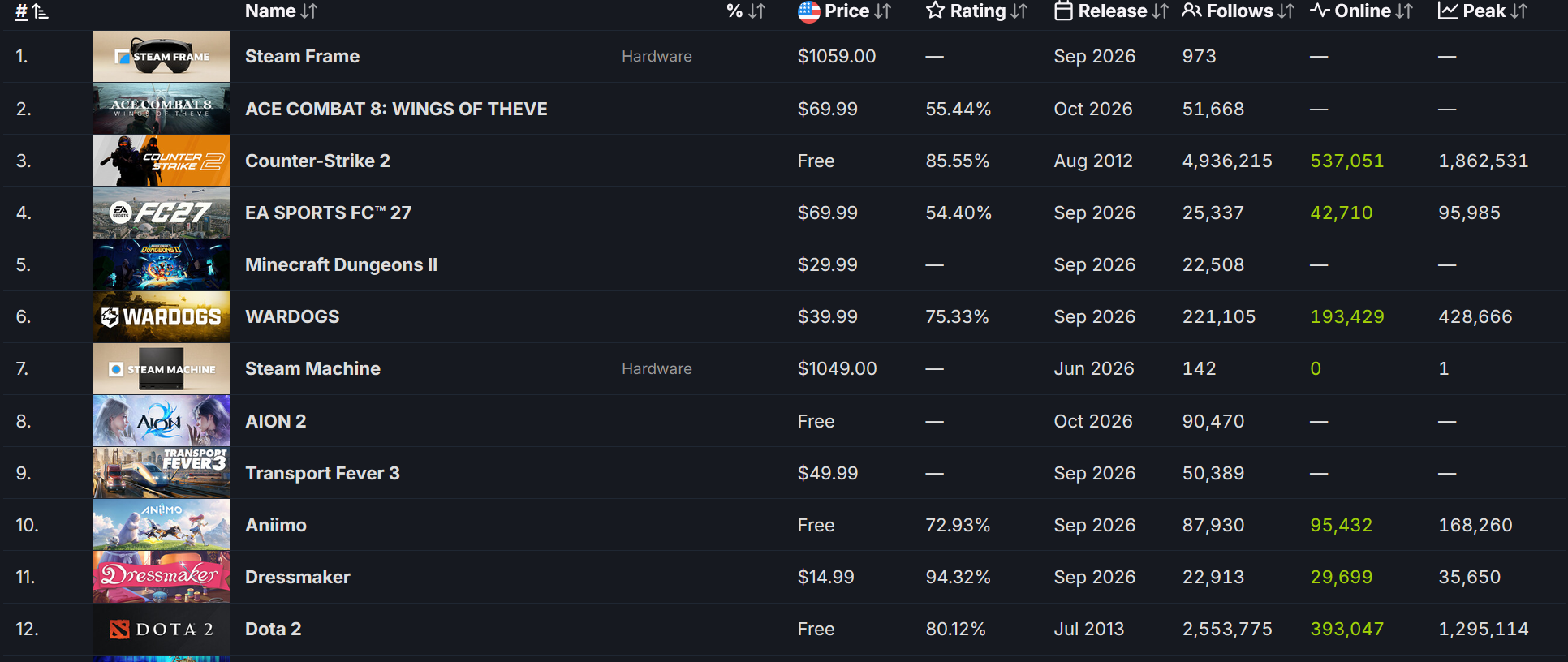Click the AION 2 cover thumbnail

click(161, 421)
